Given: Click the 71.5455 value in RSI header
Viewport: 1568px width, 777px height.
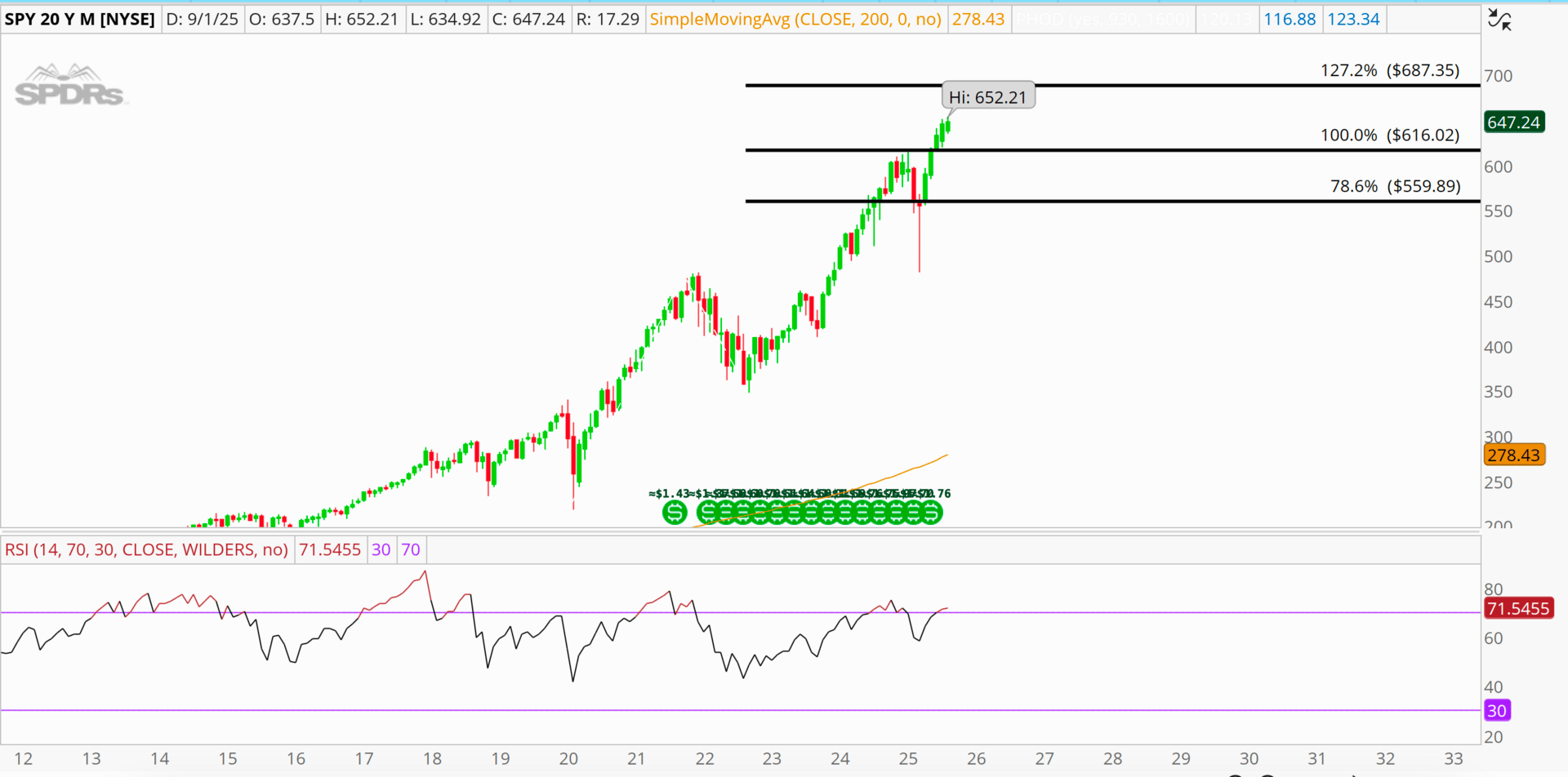Looking at the screenshot, I should click(x=330, y=549).
